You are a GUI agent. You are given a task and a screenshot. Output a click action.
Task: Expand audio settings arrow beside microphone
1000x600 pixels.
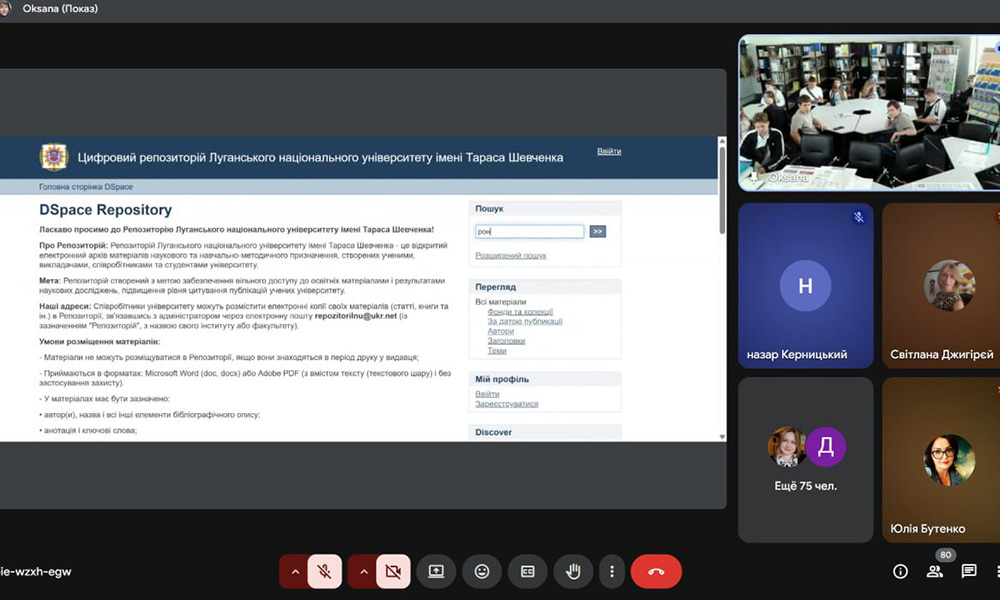[x=294, y=571]
